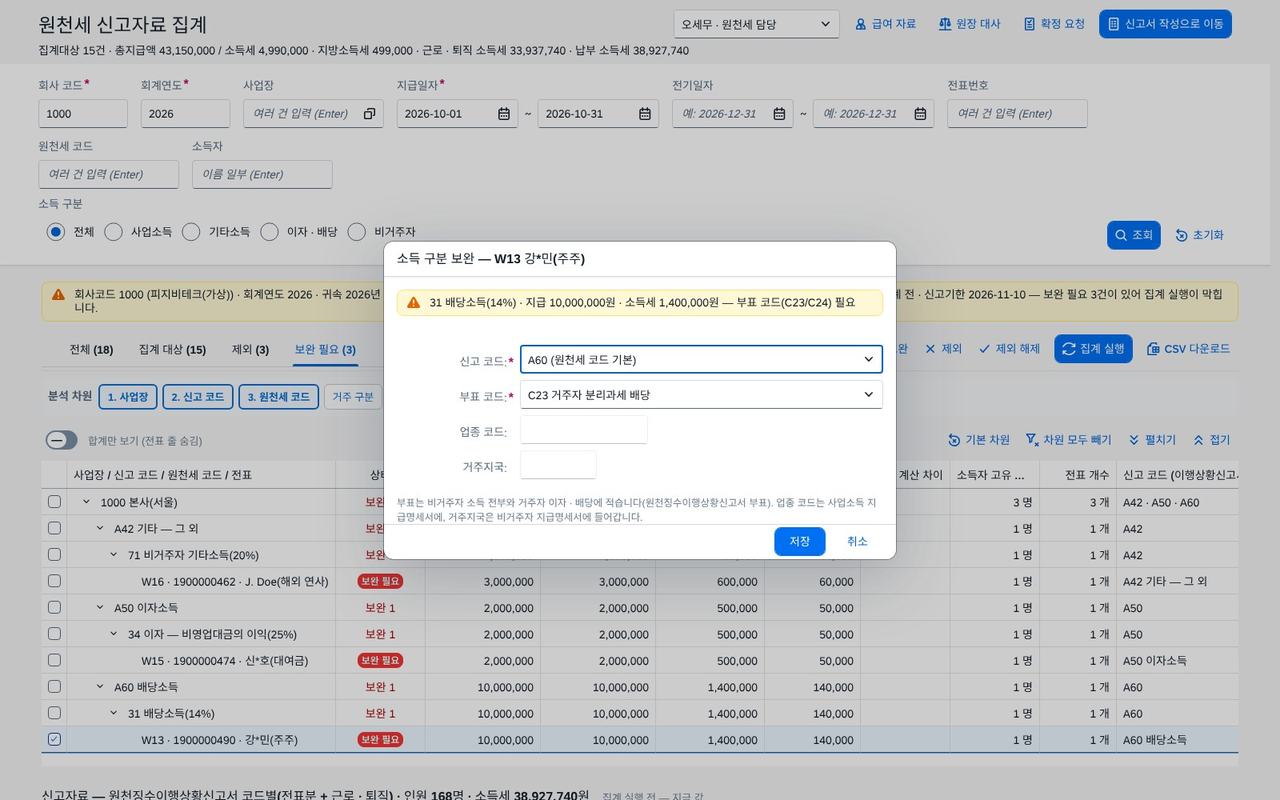This screenshot has height=800, width=1280.
Task: Collapse A42 기타 — 그 외 row
Action: point(100,528)
